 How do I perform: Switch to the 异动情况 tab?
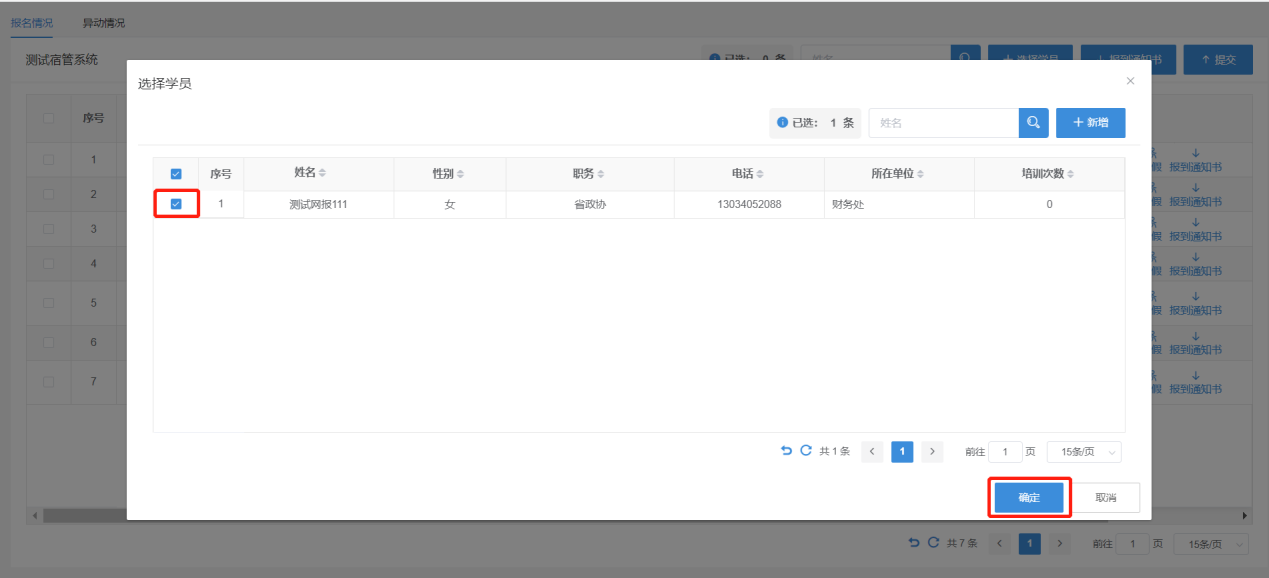(x=104, y=22)
